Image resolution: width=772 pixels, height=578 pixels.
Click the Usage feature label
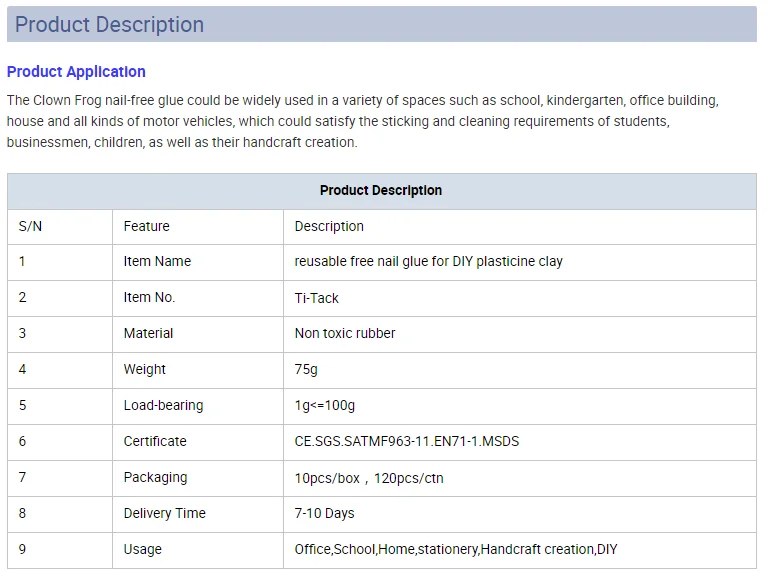143,549
